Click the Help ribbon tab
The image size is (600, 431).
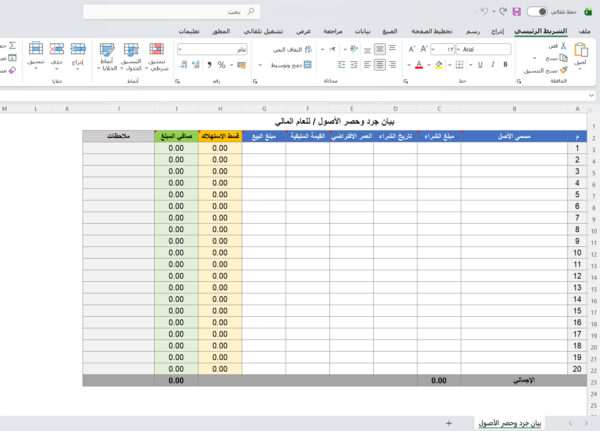[189, 31]
